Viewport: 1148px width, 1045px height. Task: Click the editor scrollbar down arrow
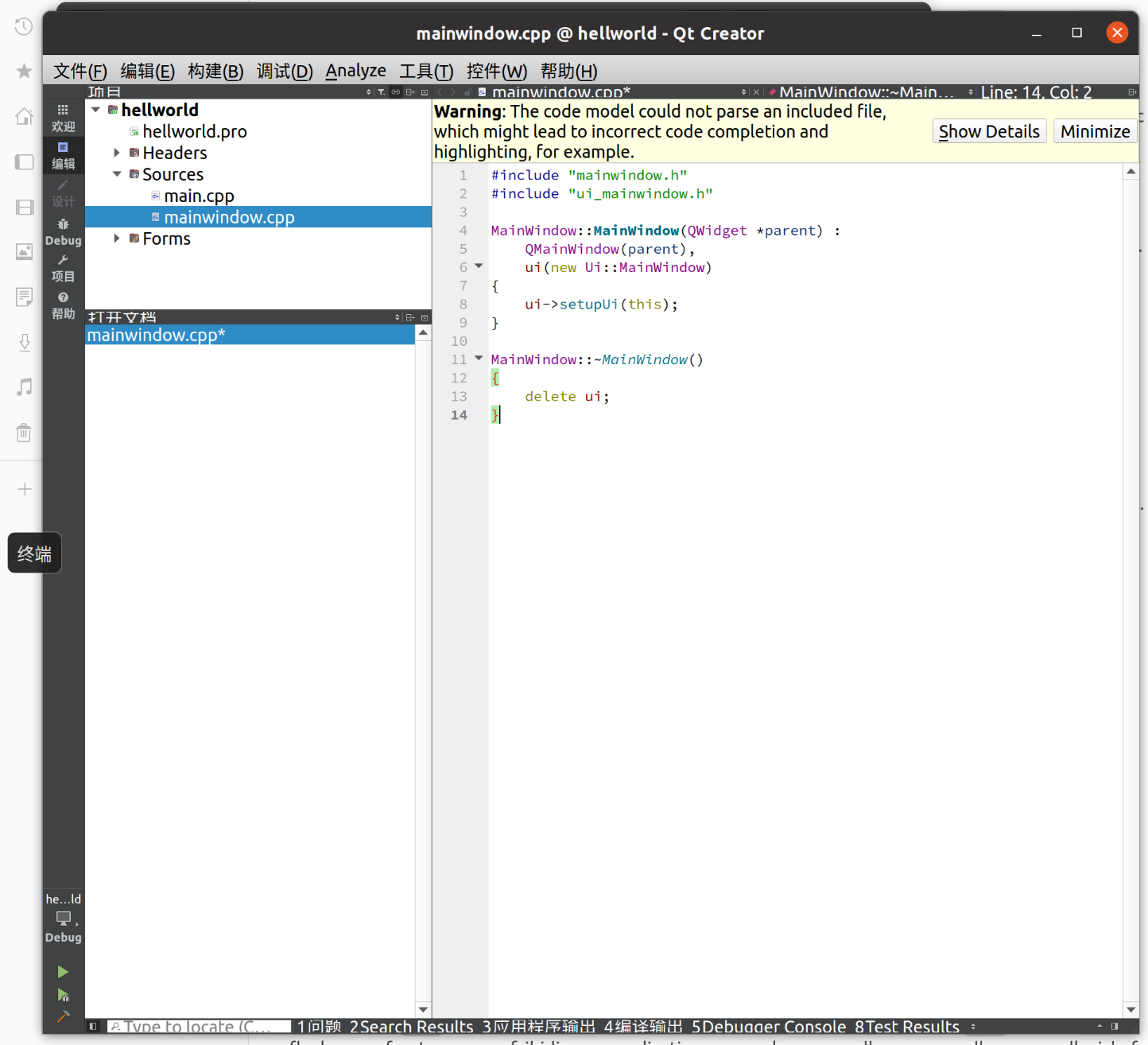pos(1131,1009)
